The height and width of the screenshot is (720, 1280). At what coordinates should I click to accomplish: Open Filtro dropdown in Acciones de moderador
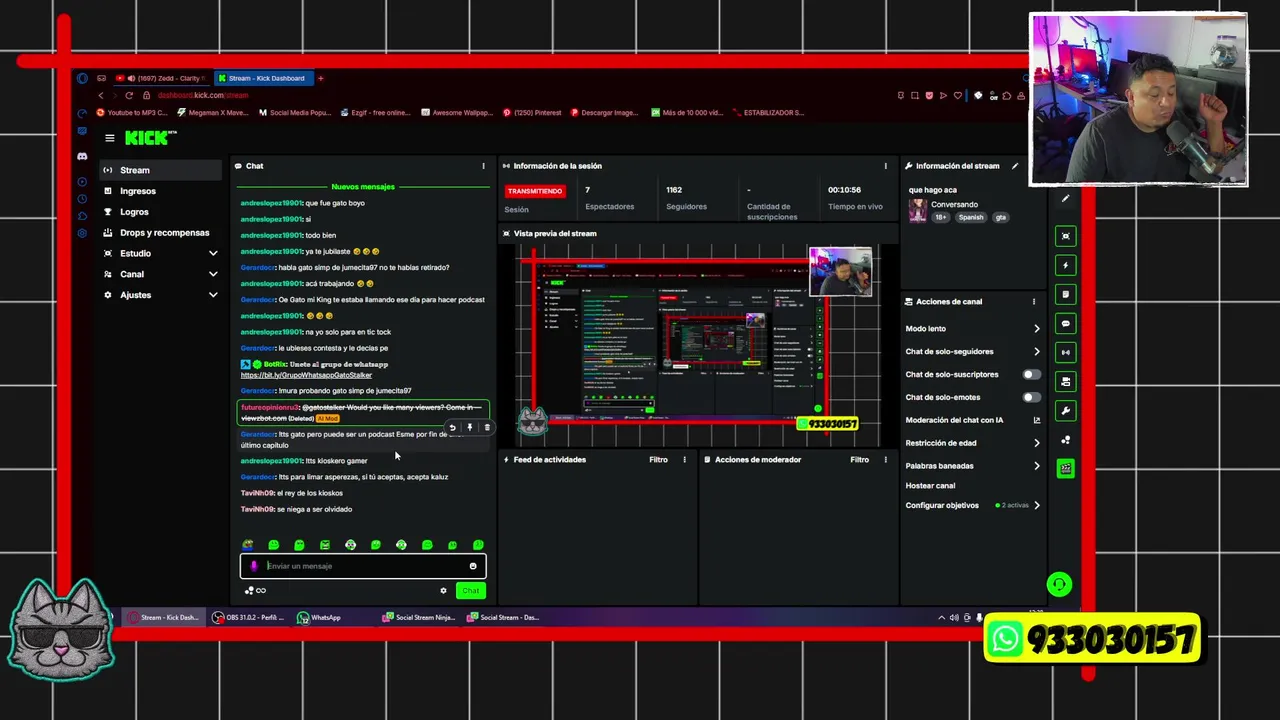coord(859,460)
